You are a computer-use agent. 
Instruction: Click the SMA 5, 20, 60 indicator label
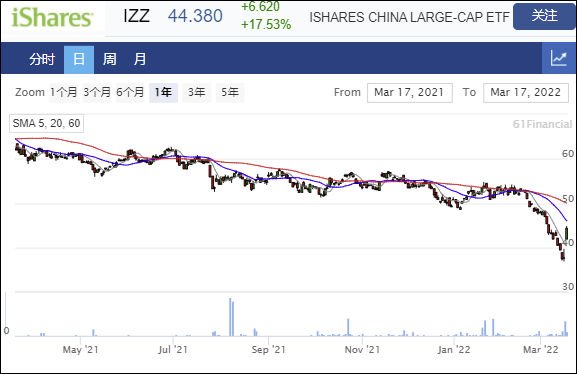click(46, 123)
